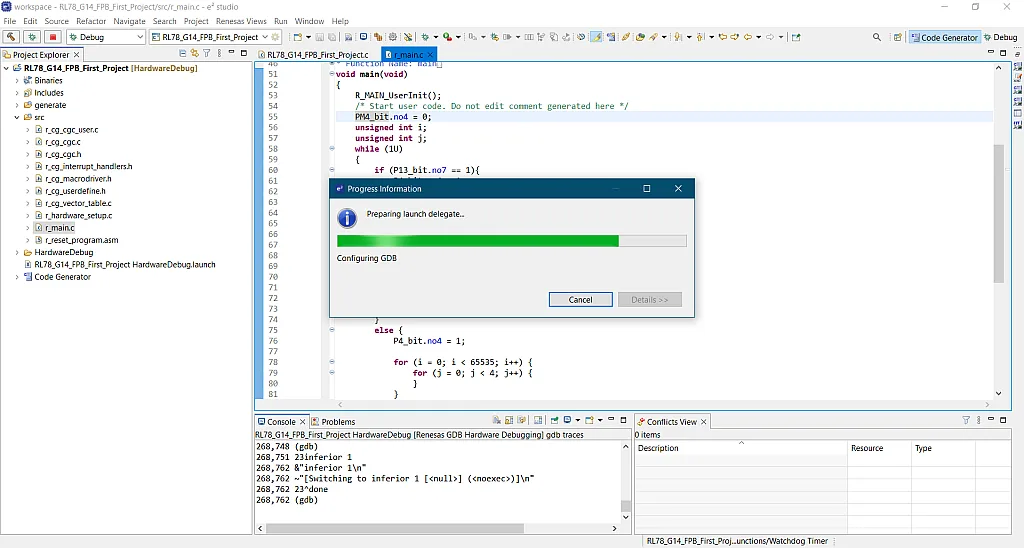Click the Next Annotation toolbar icon
This screenshot has height=548, width=1024.
click(x=677, y=37)
